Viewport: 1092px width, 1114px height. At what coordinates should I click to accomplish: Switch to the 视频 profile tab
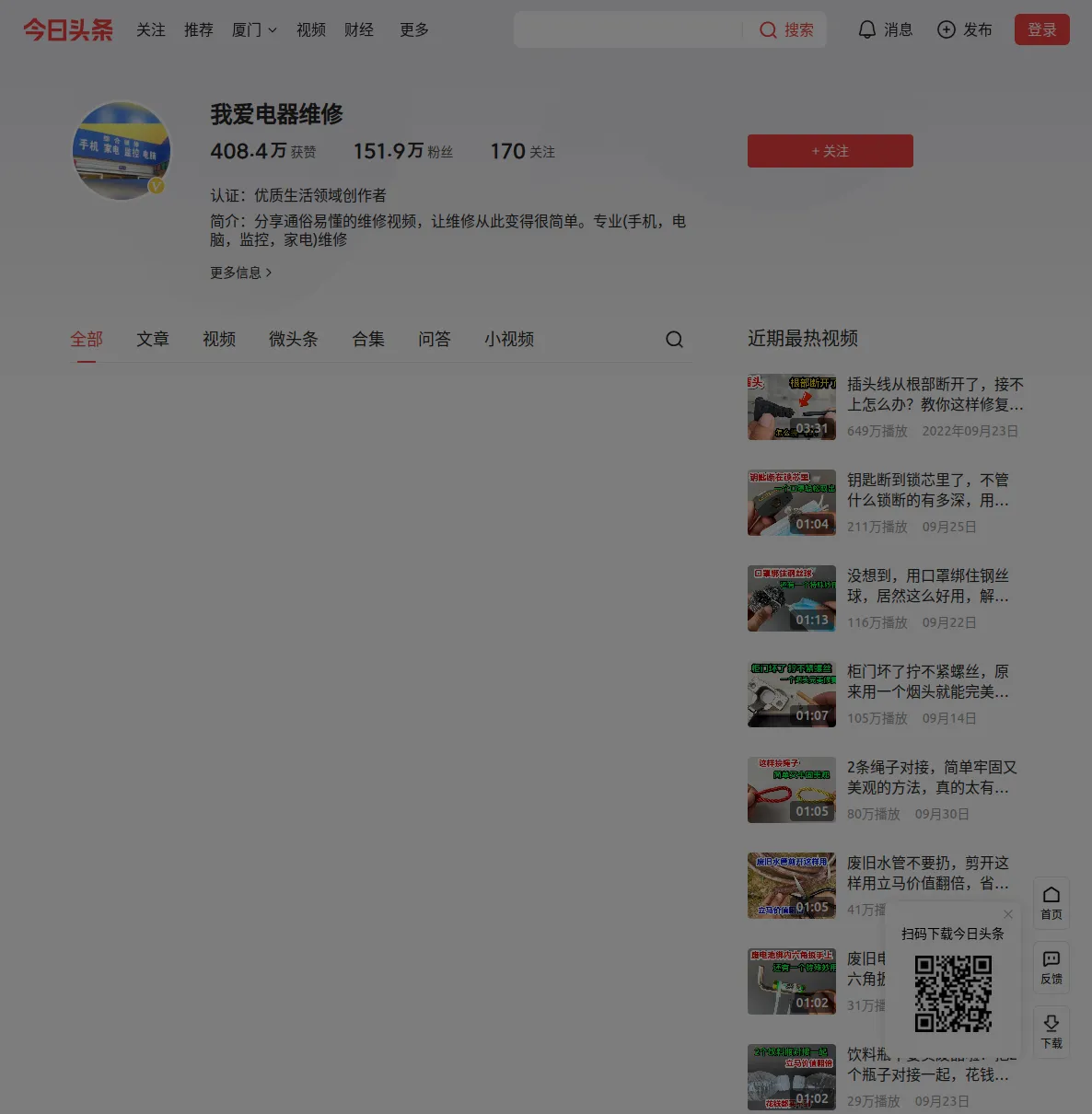(x=219, y=340)
